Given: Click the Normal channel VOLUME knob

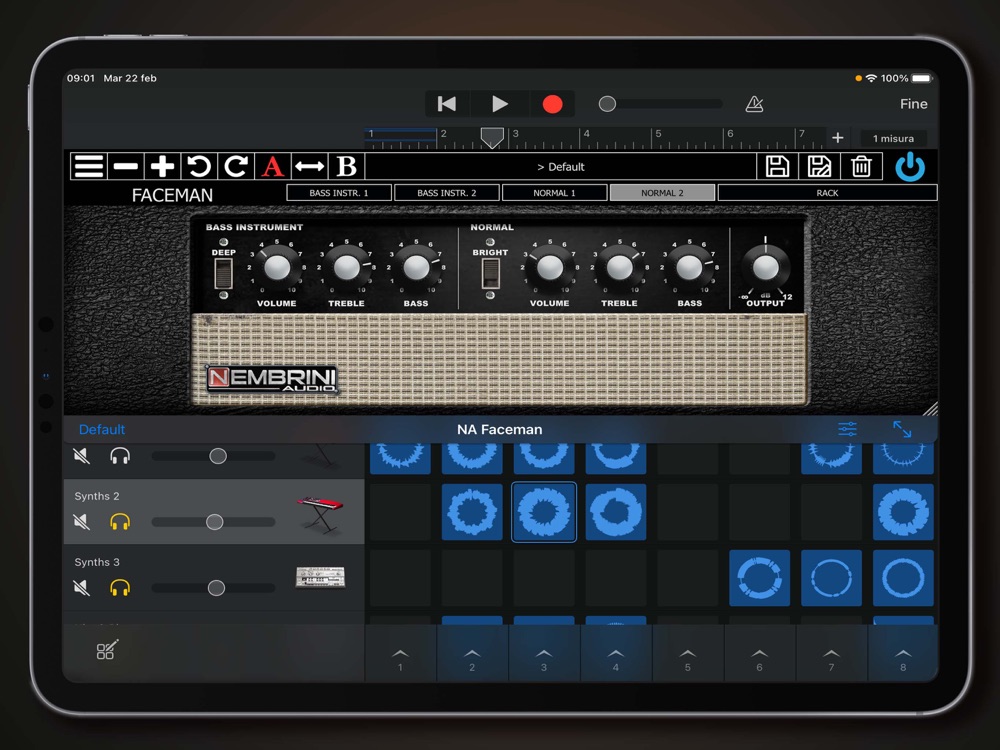Looking at the screenshot, I should [550, 268].
